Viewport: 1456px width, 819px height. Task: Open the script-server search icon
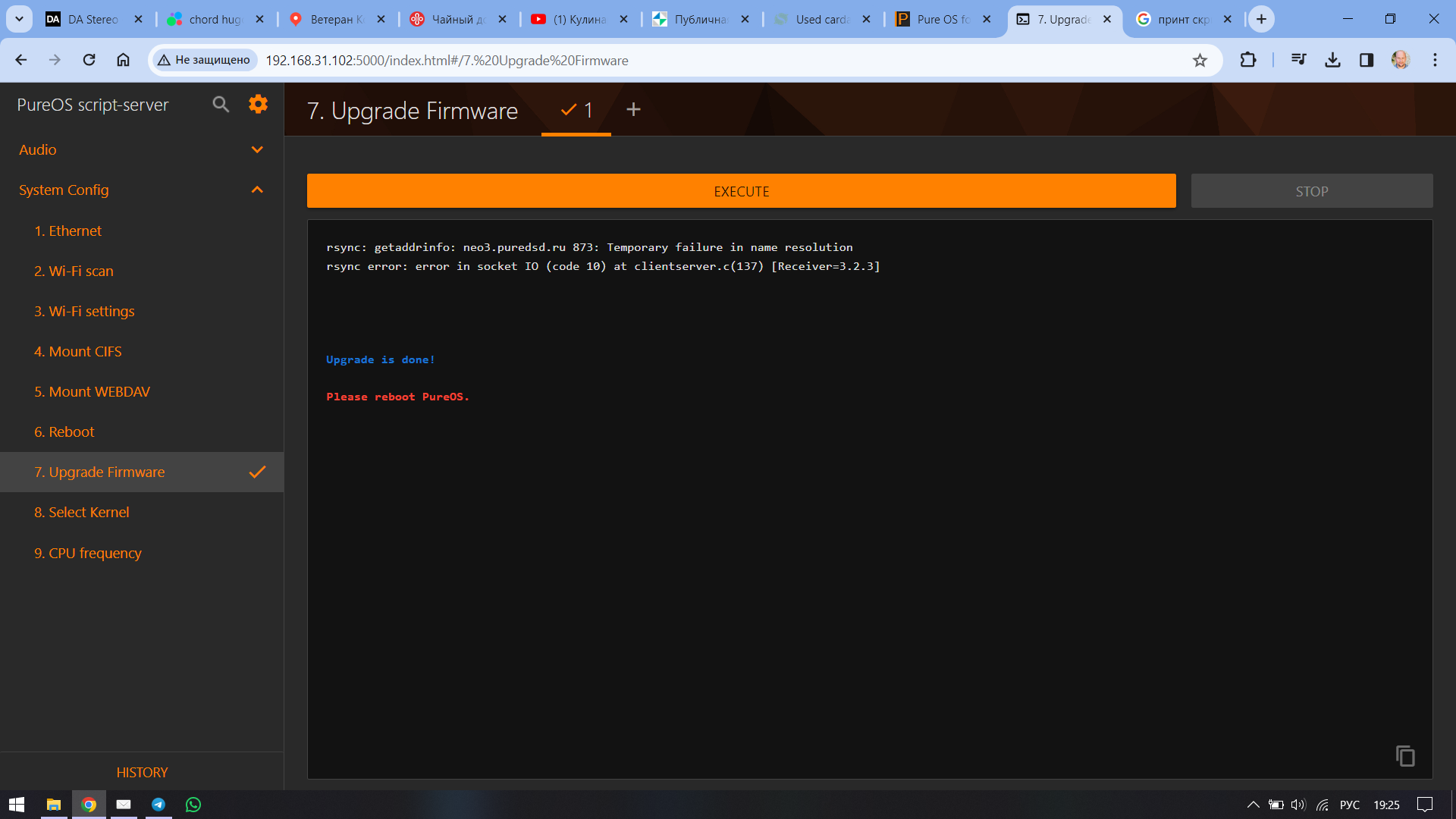coord(221,105)
